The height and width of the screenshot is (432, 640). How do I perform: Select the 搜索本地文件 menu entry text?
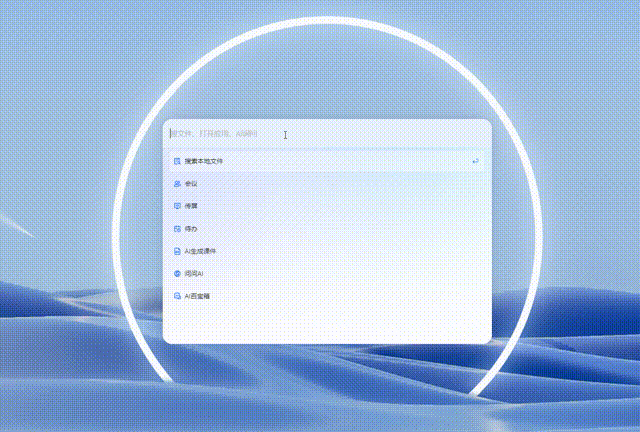point(204,161)
